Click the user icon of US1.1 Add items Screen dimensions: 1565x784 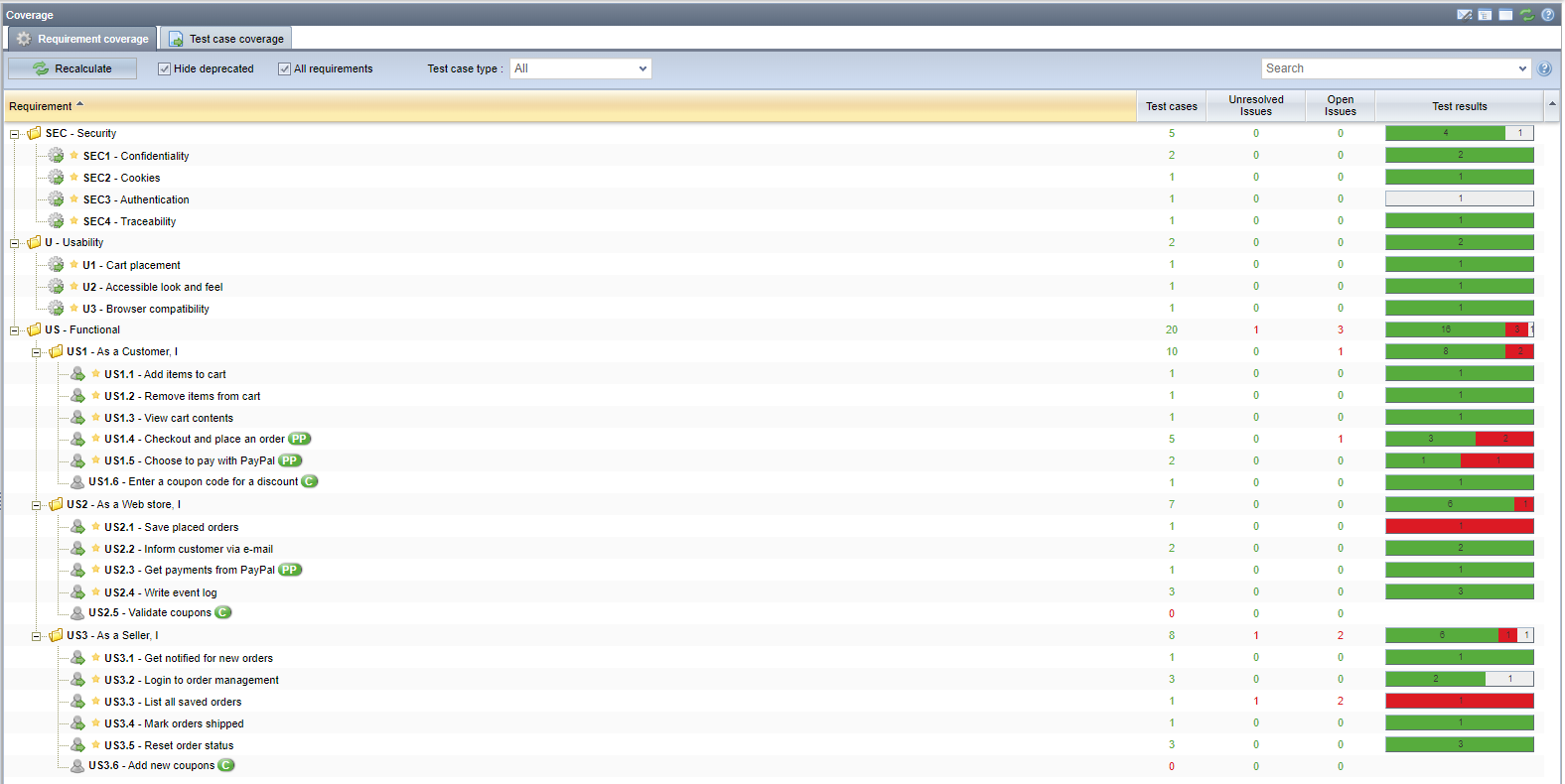pos(77,373)
